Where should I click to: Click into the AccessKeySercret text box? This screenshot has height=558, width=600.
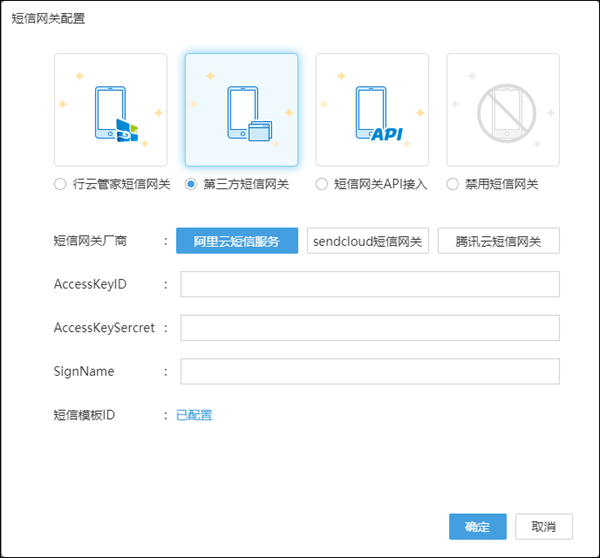click(x=369, y=328)
